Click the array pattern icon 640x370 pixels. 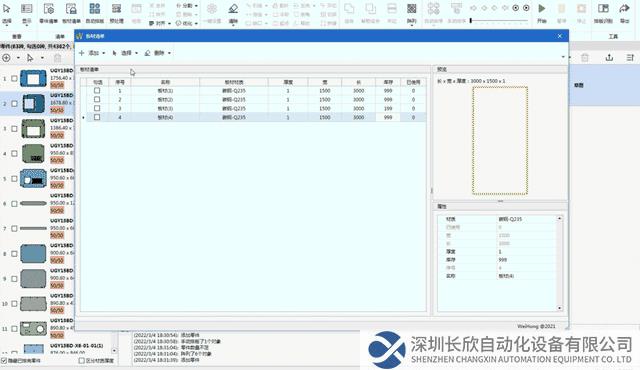tap(412, 9)
